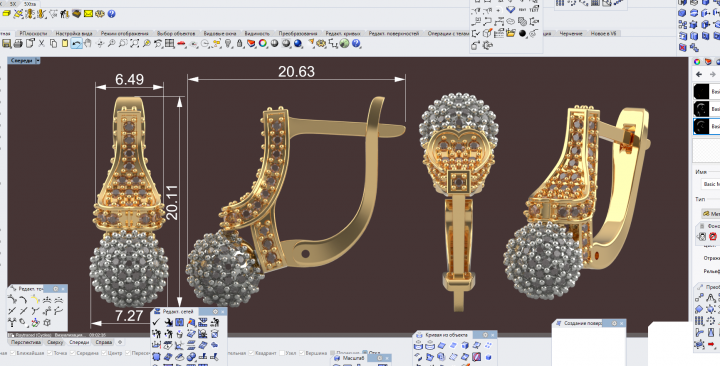Click the padlock Lock icon

click(240, 44)
